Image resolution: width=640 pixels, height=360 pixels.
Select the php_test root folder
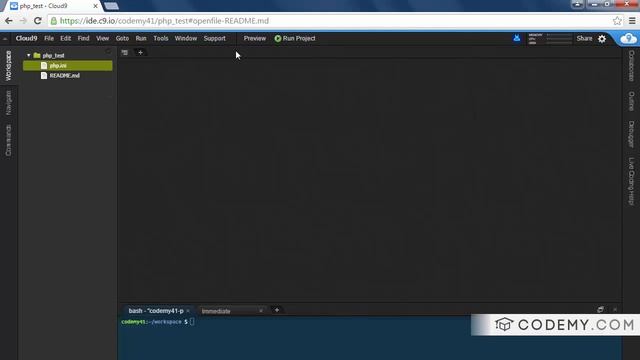pos(53,55)
